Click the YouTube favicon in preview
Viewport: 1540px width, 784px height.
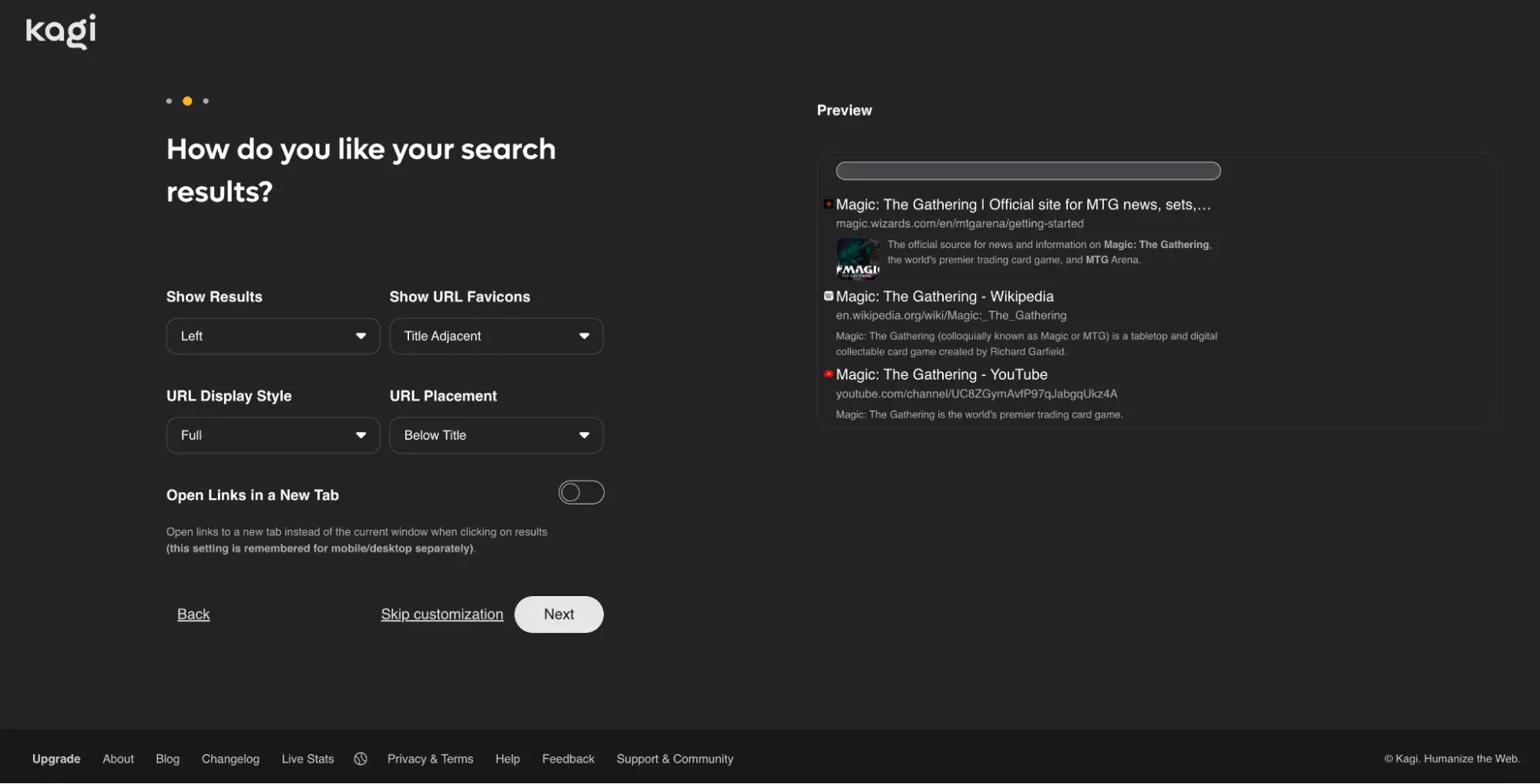(828, 374)
